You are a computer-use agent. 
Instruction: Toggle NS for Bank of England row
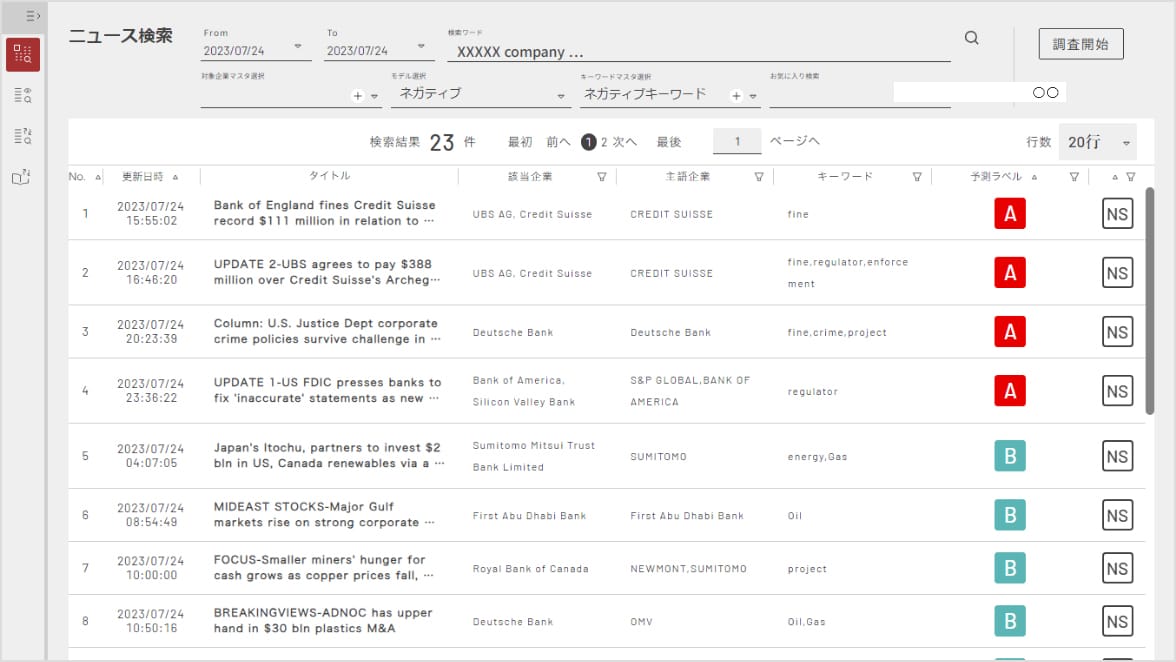click(x=1118, y=214)
